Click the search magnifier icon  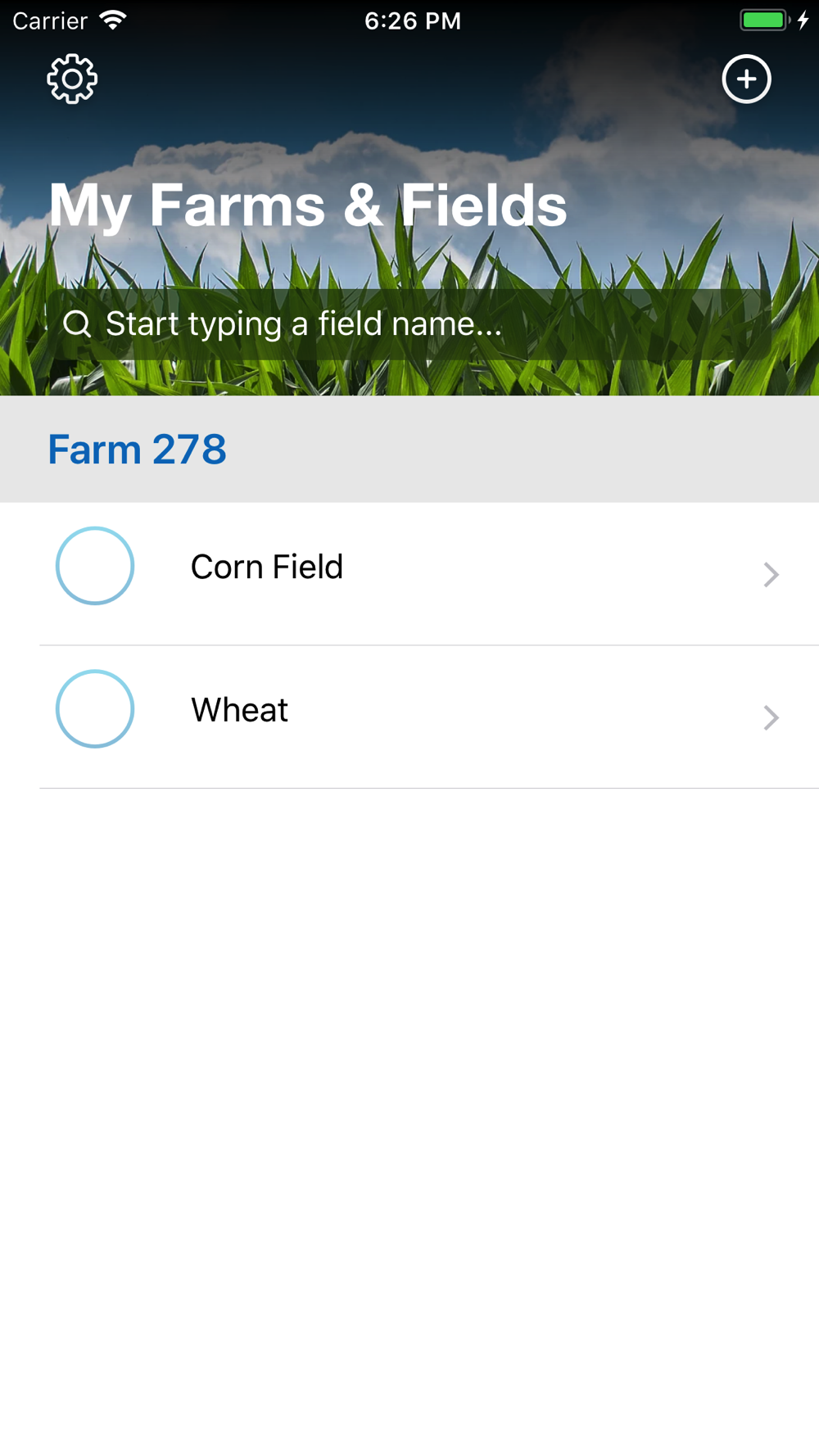pos(77,324)
